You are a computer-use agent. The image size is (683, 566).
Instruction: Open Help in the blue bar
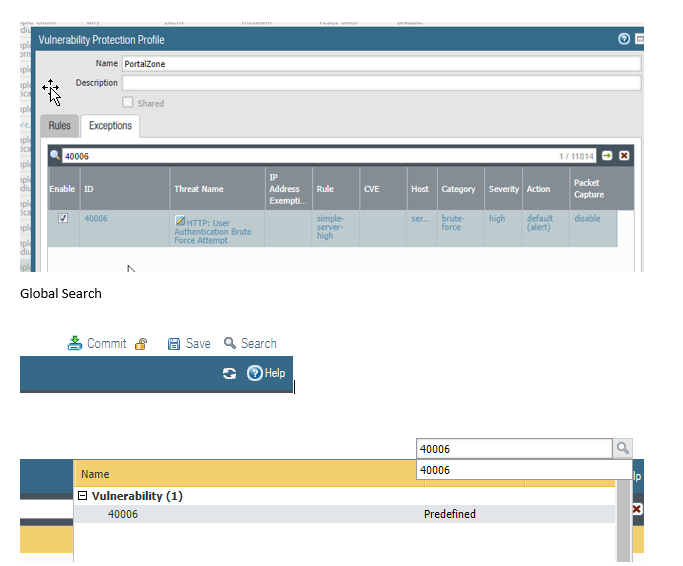click(x=266, y=373)
